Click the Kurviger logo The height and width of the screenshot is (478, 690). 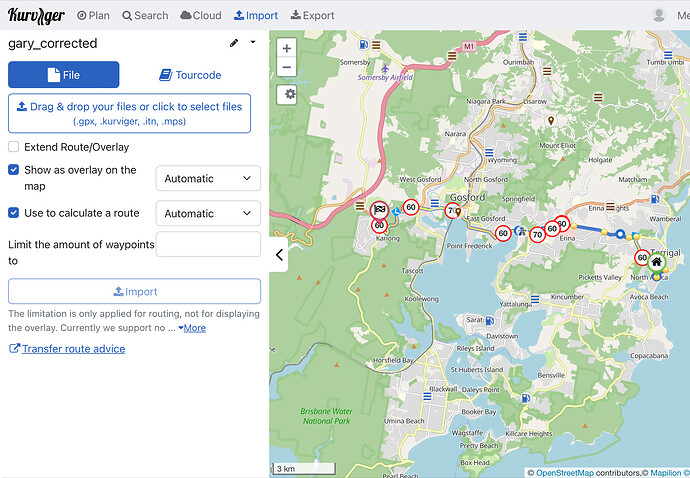(x=36, y=15)
